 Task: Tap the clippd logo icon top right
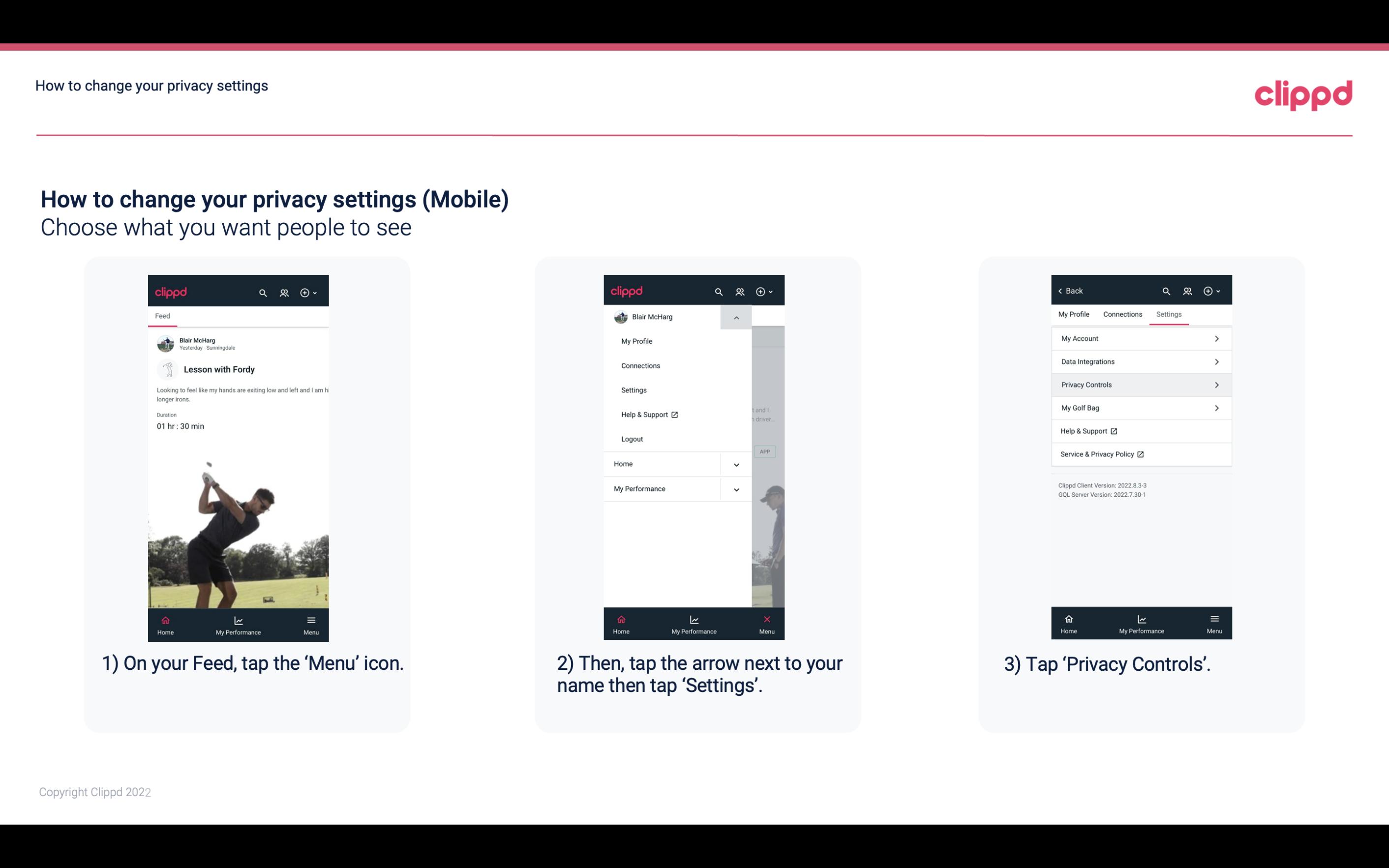(x=1303, y=94)
